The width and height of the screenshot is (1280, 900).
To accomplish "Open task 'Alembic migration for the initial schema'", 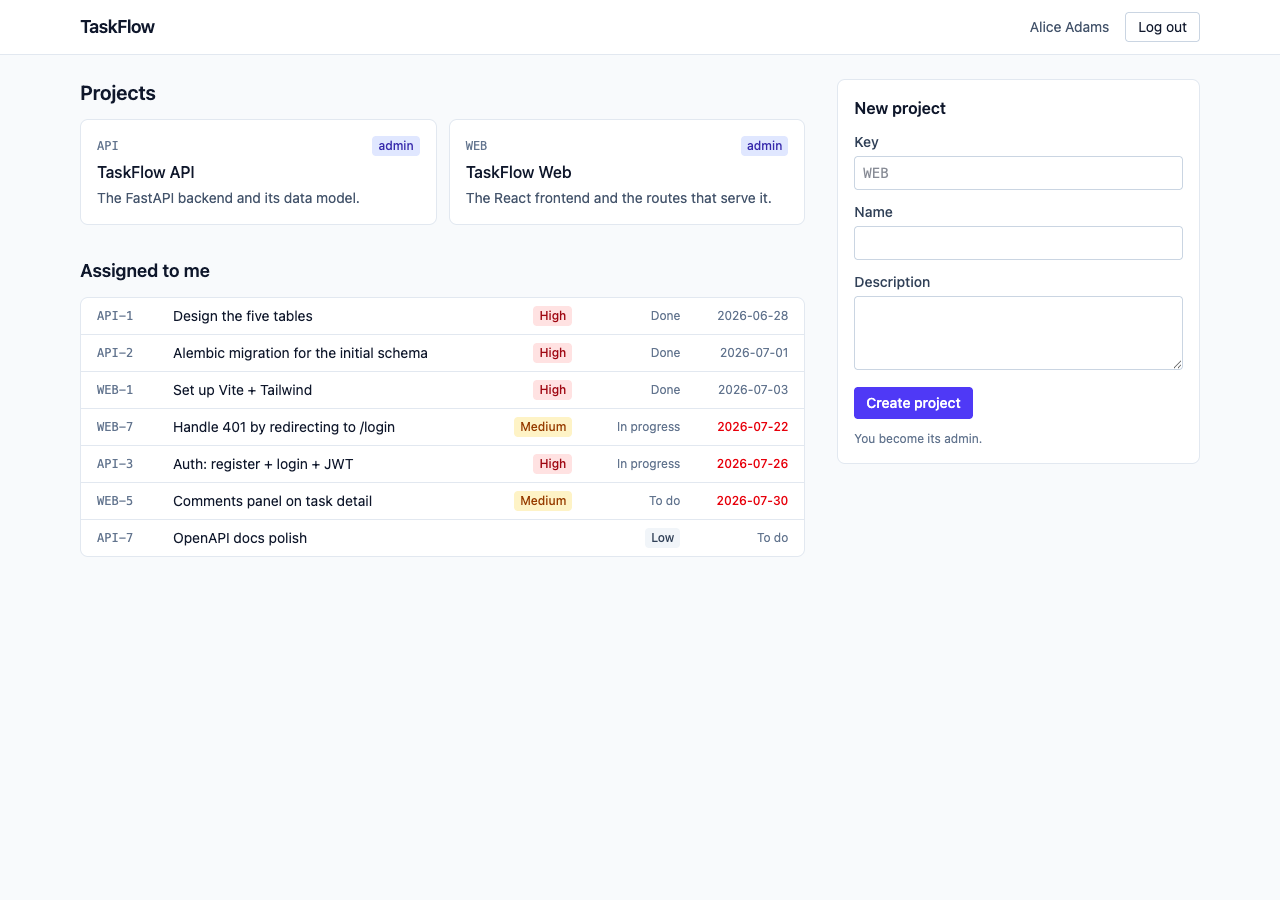I will tap(442, 353).
